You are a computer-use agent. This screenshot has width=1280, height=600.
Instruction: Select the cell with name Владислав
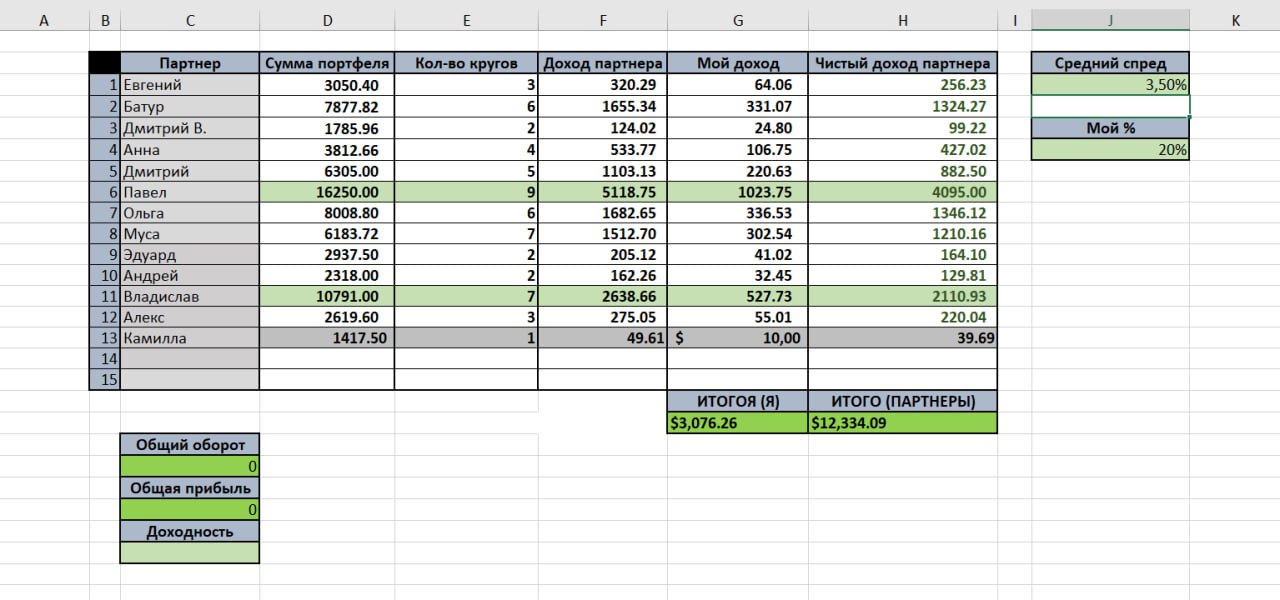click(190, 296)
